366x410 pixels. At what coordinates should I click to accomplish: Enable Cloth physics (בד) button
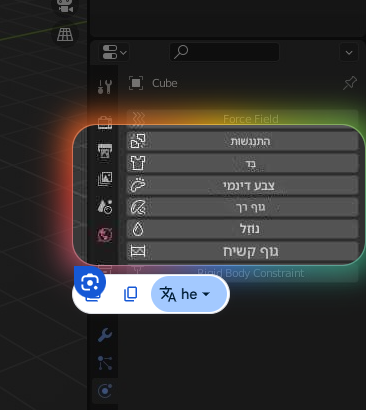tap(242, 163)
